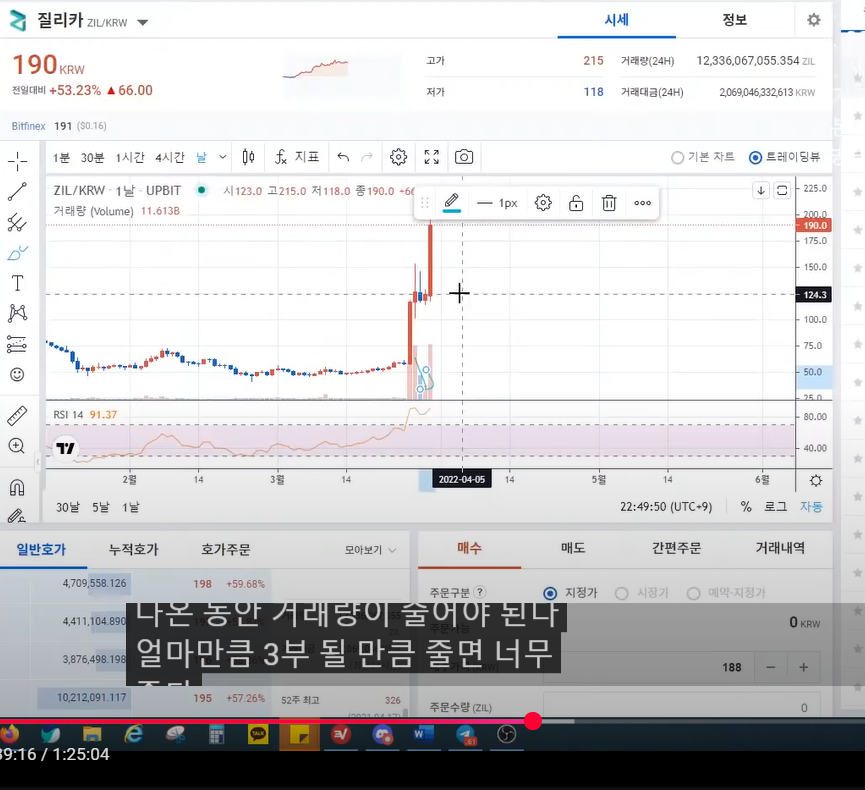Image resolution: width=865 pixels, height=790 pixels.
Task: Take a chart snapshot with camera icon
Action: [x=464, y=157]
